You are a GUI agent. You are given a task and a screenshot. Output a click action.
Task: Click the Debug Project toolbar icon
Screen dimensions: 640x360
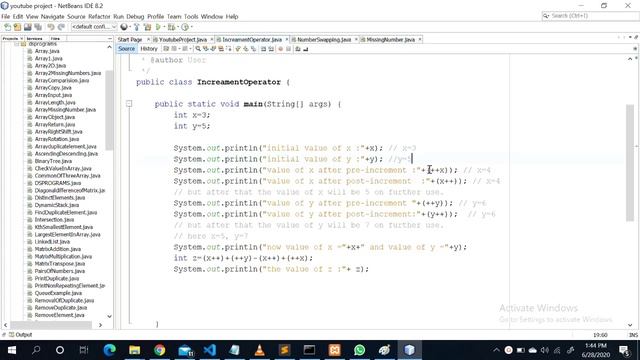click(x=171, y=27)
